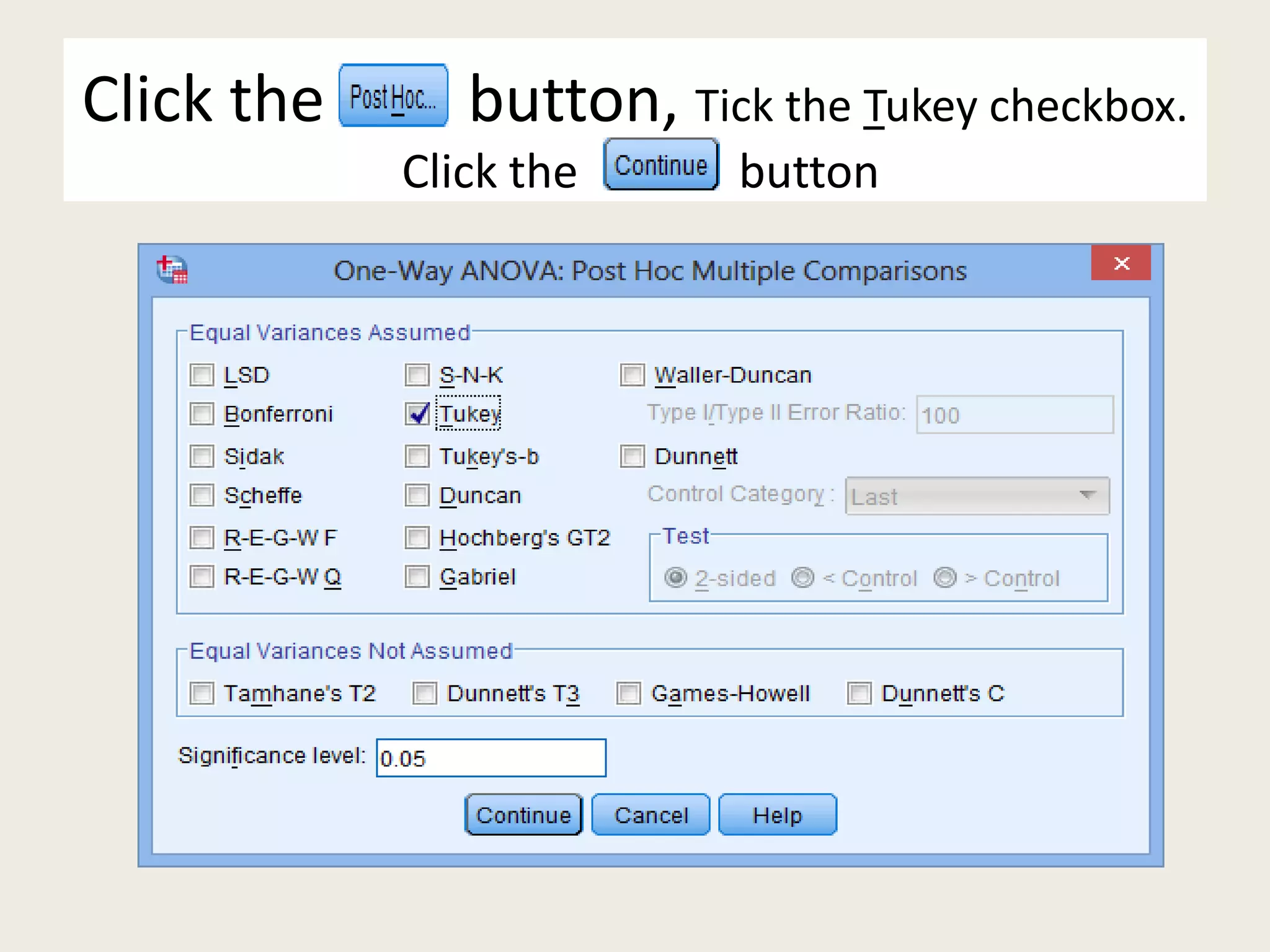Click the Continue button image in instructions
This screenshot has height=952, width=1270.
[661, 164]
